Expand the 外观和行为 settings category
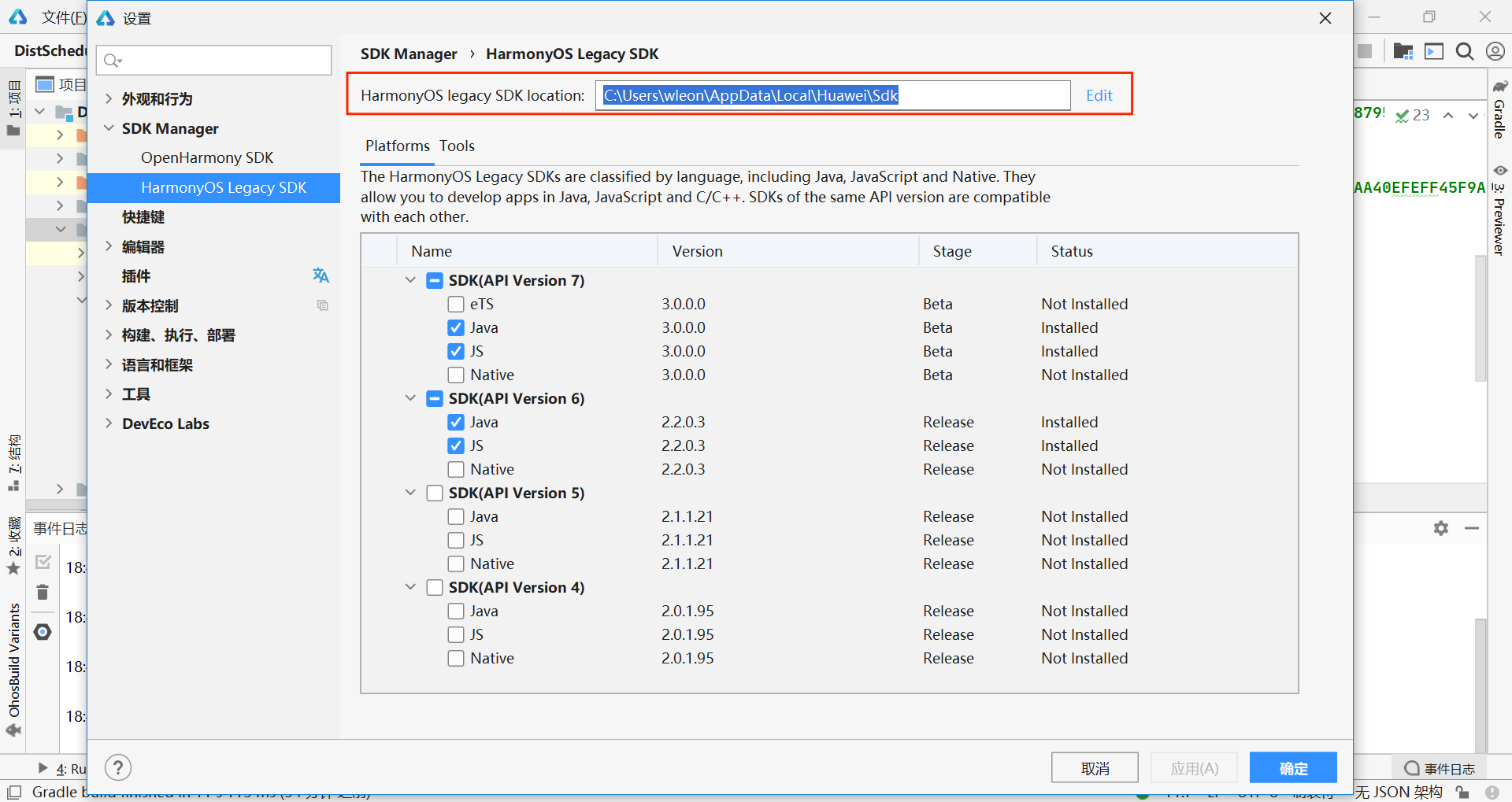The height and width of the screenshot is (802, 1512). point(109,98)
